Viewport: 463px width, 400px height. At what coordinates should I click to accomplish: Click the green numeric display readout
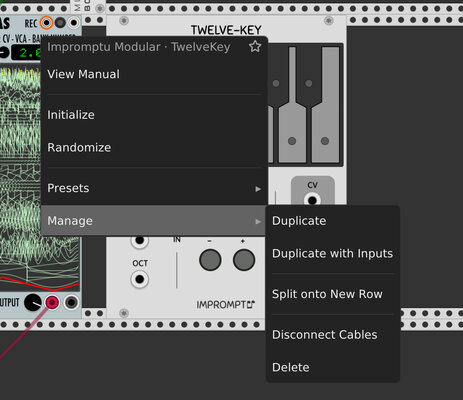pos(26,53)
